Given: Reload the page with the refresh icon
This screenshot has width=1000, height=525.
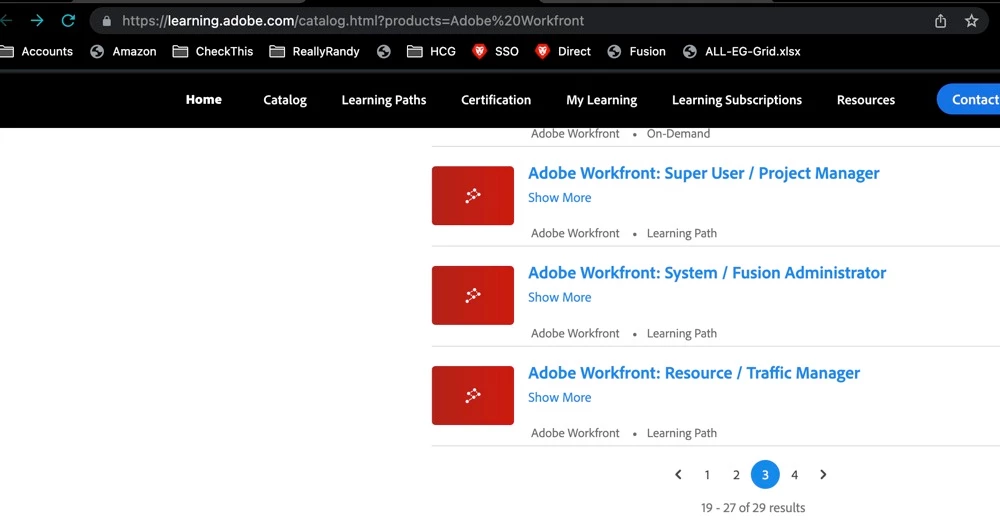Looking at the screenshot, I should (x=68, y=20).
